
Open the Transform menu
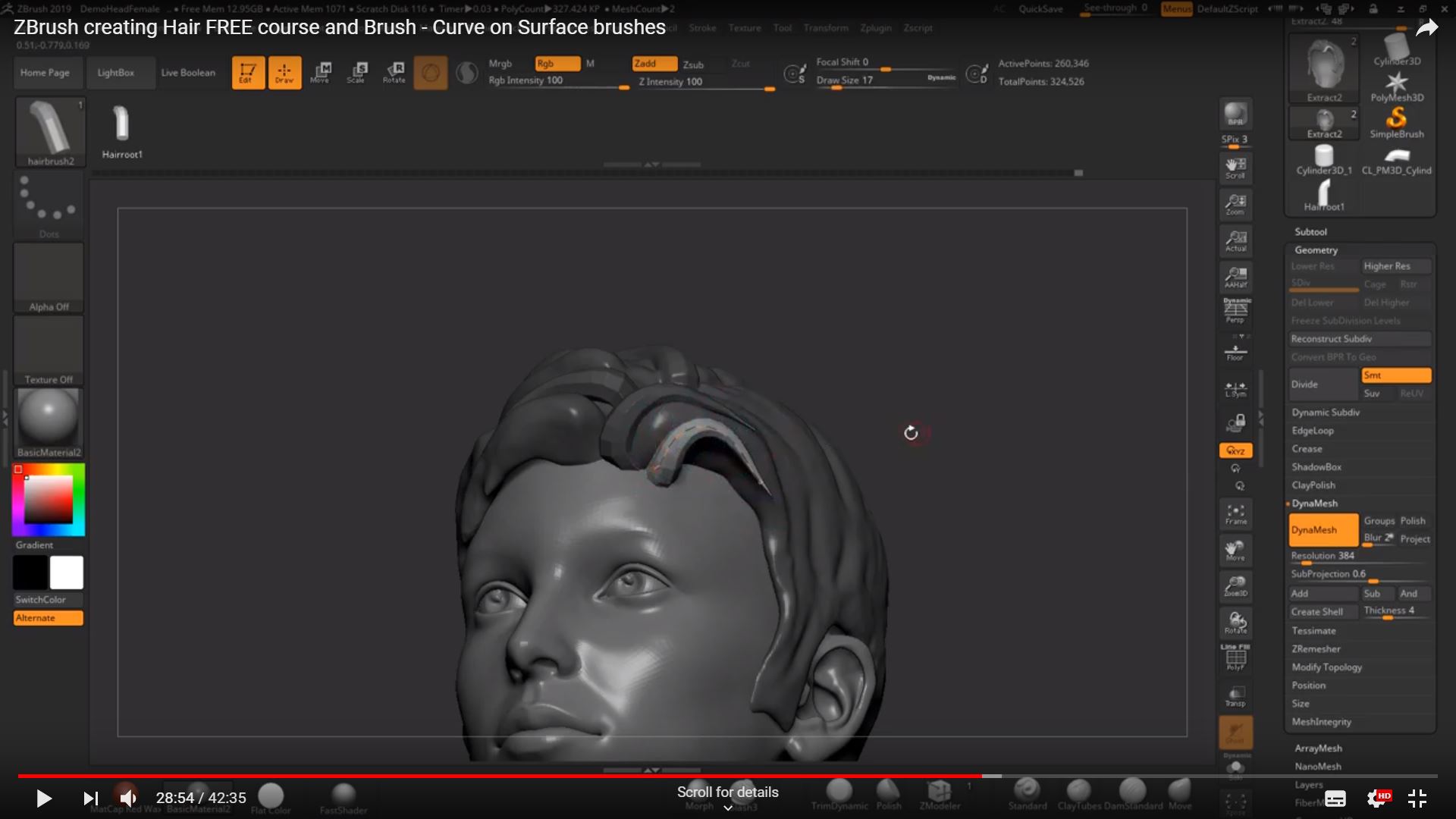tap(826, 28)
